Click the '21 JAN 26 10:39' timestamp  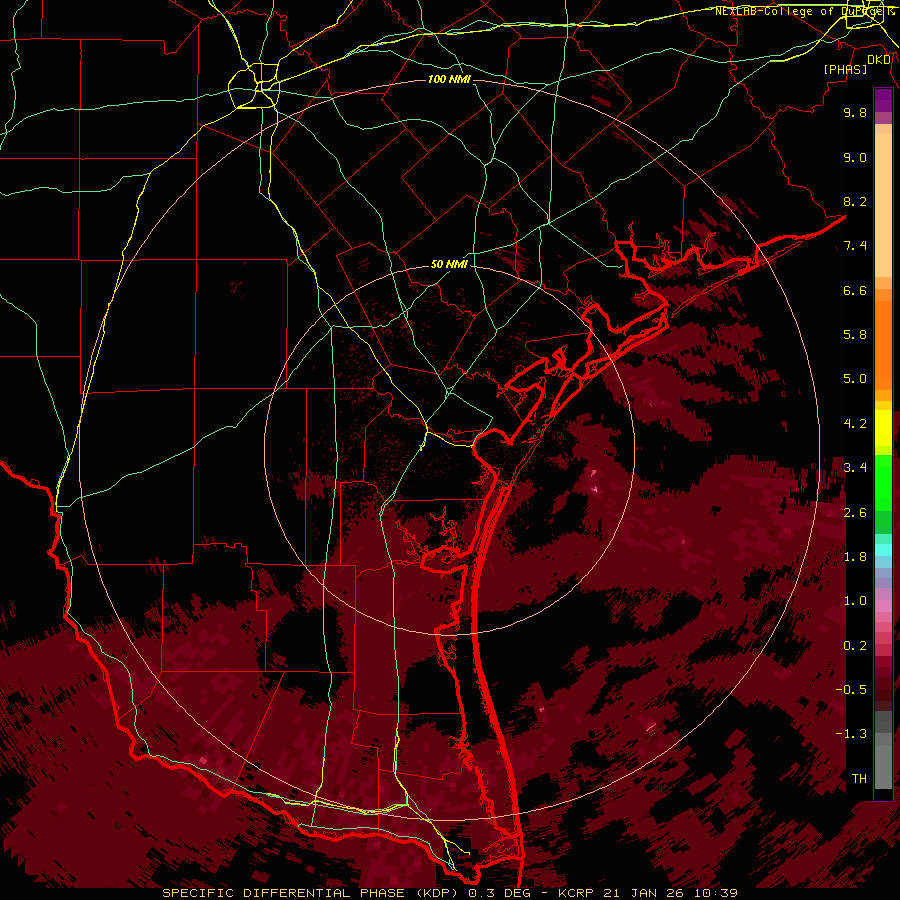click(x=668, y=893)
